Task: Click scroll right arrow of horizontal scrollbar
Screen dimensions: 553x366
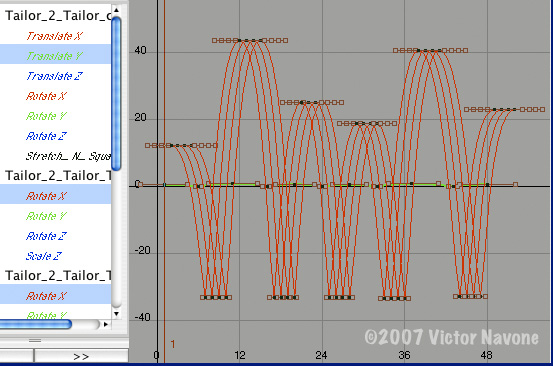Action: click(x=105, y=324)
